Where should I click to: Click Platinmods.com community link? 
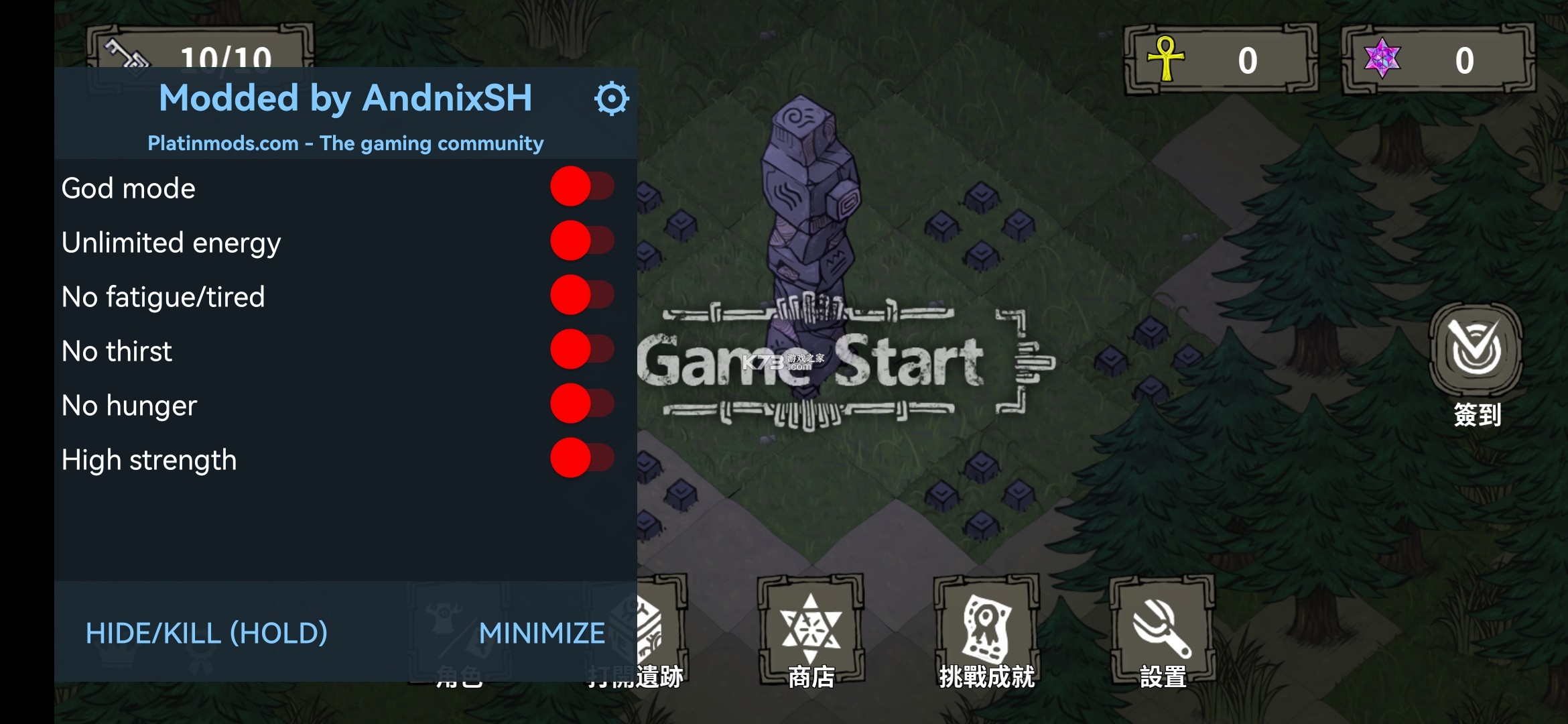pos(344,143)
